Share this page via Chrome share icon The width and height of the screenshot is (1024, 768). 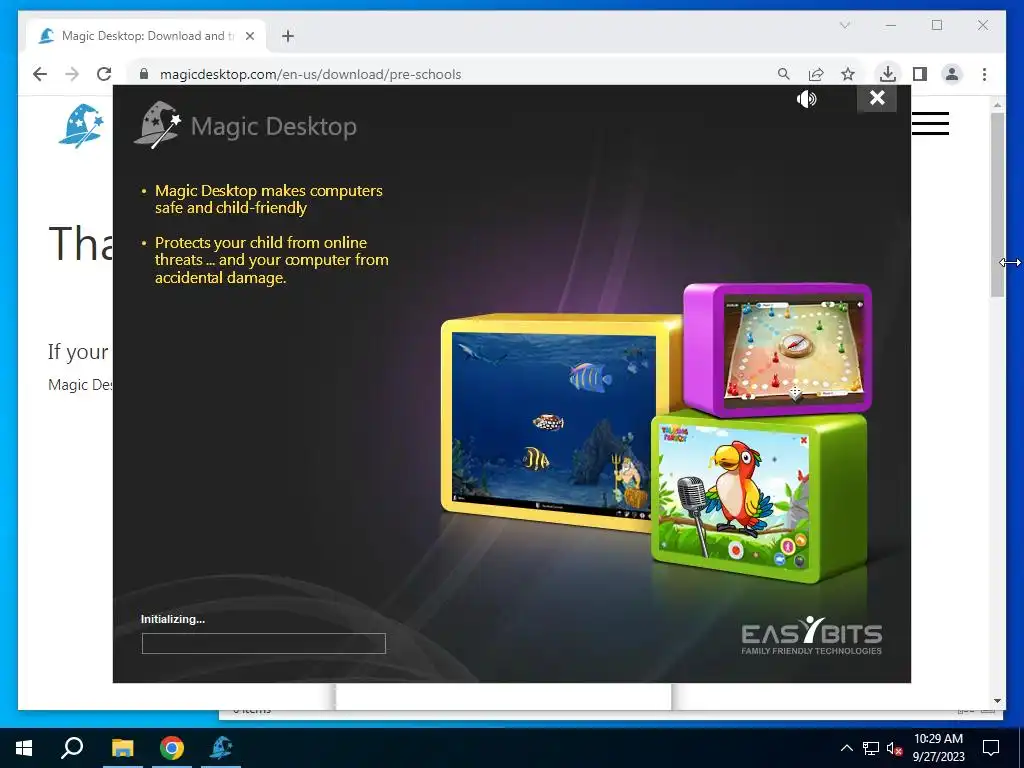[x=816, y=74]
